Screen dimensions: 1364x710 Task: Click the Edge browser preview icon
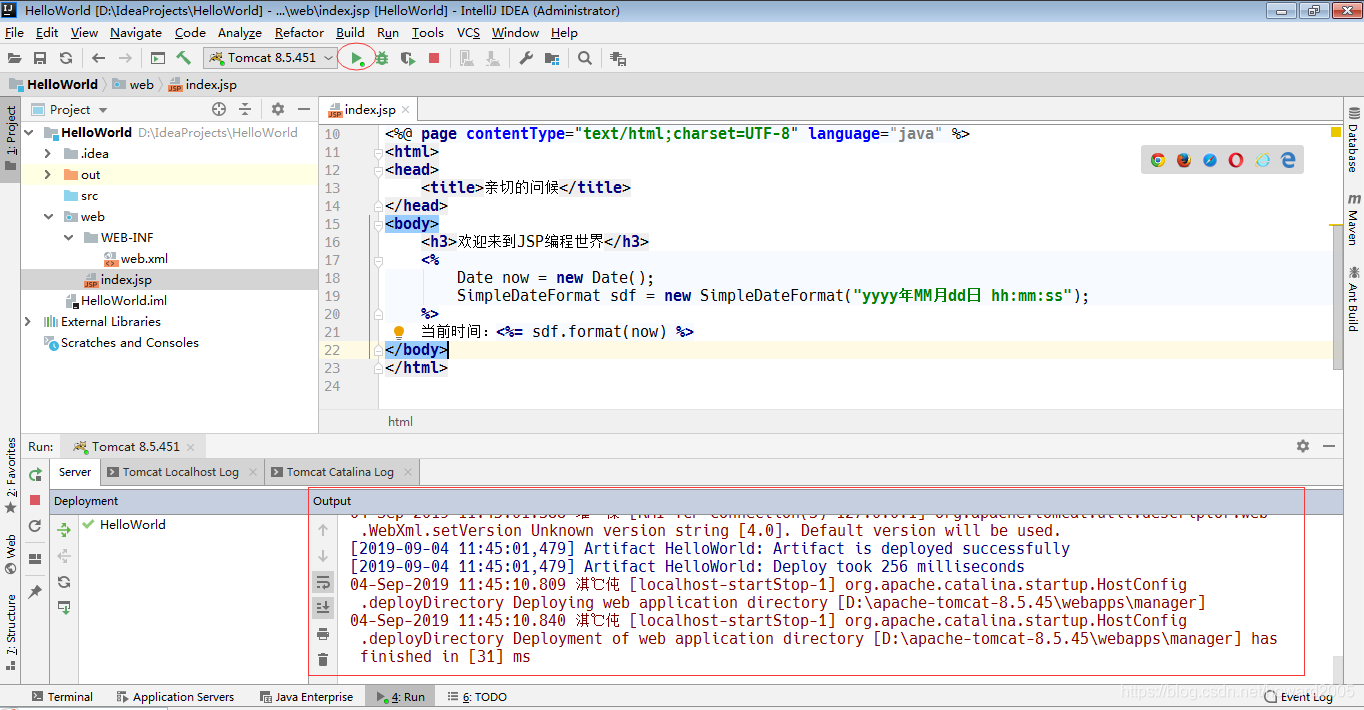(x=1288, y=160)
